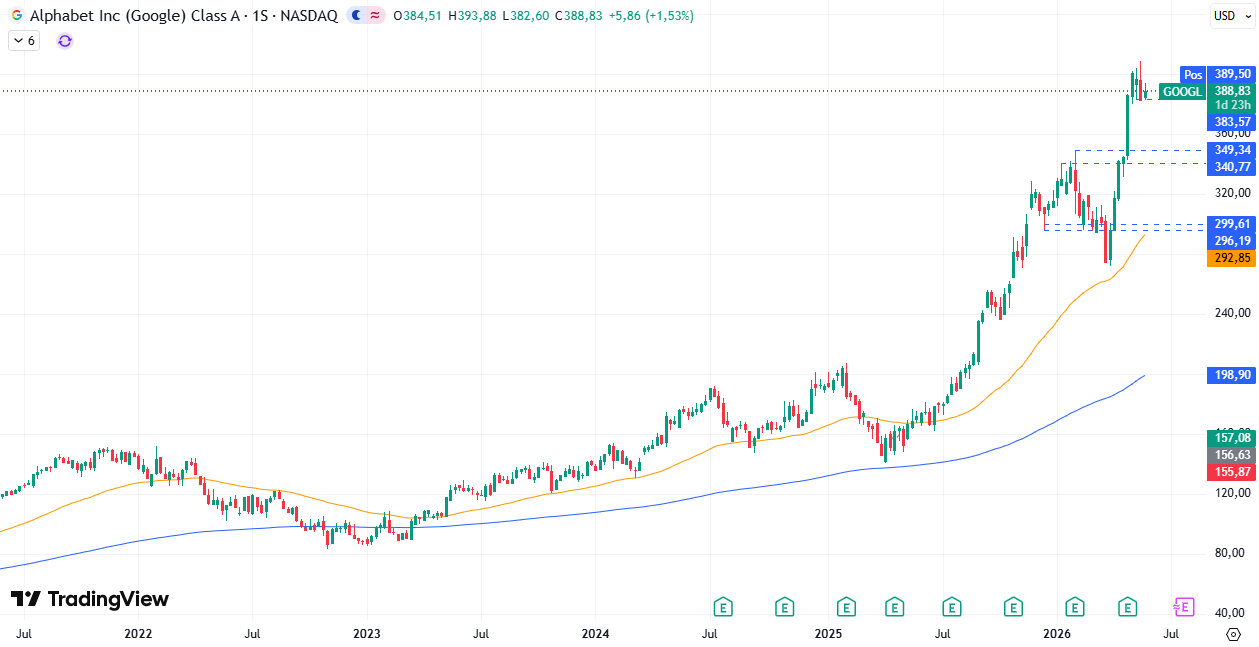
Task: Click the 2023 label on the time axis
Action: [367, 633]
